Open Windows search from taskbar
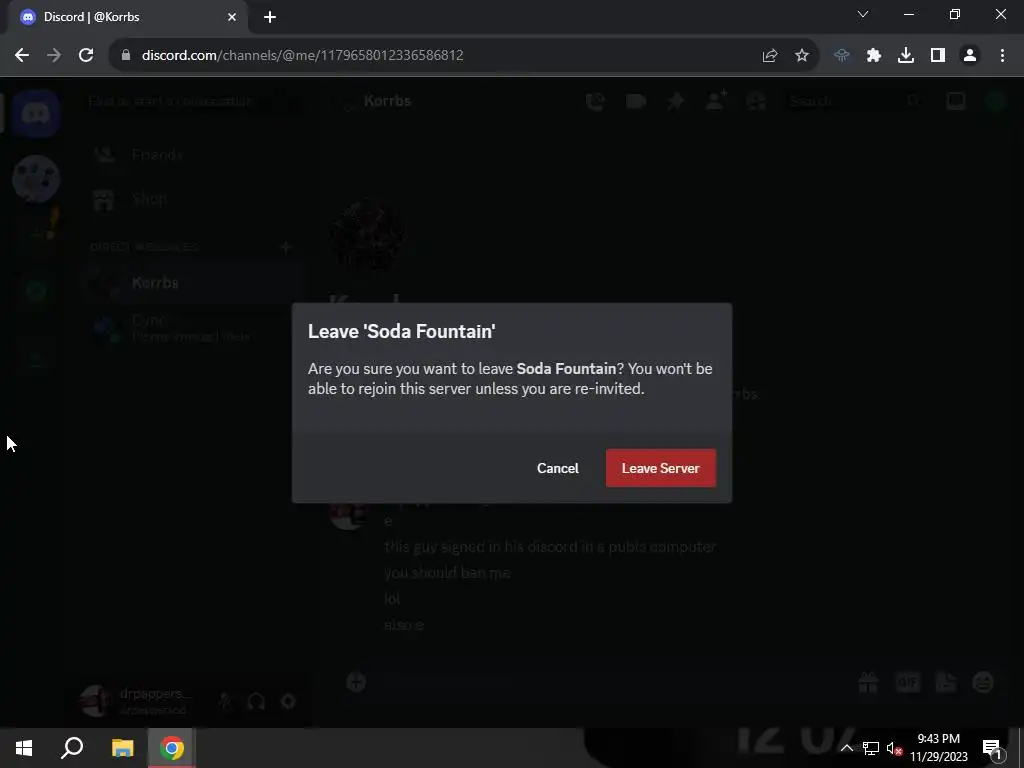1024x768 pixels. (72, 748)
